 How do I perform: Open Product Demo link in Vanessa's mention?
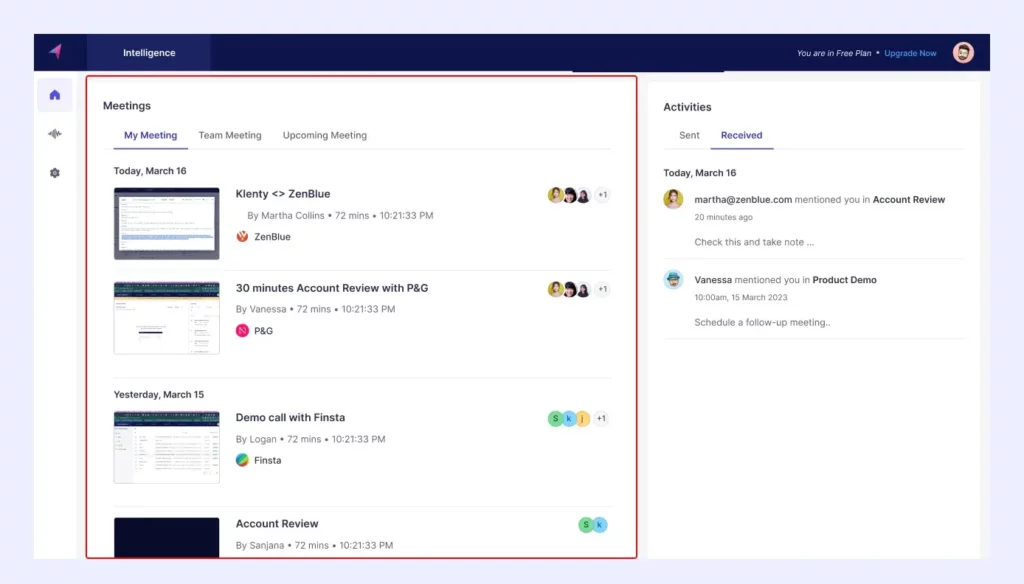coord(844,280)
